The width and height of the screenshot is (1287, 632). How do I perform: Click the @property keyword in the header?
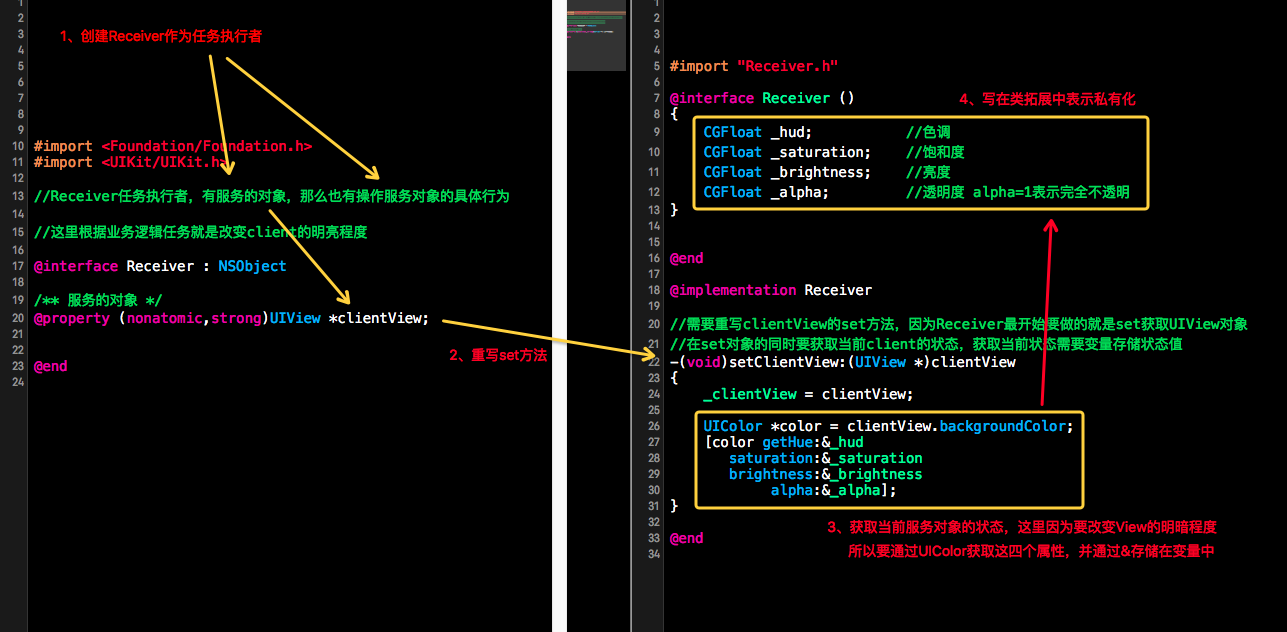pyautogui.click(x=72, y=318)
